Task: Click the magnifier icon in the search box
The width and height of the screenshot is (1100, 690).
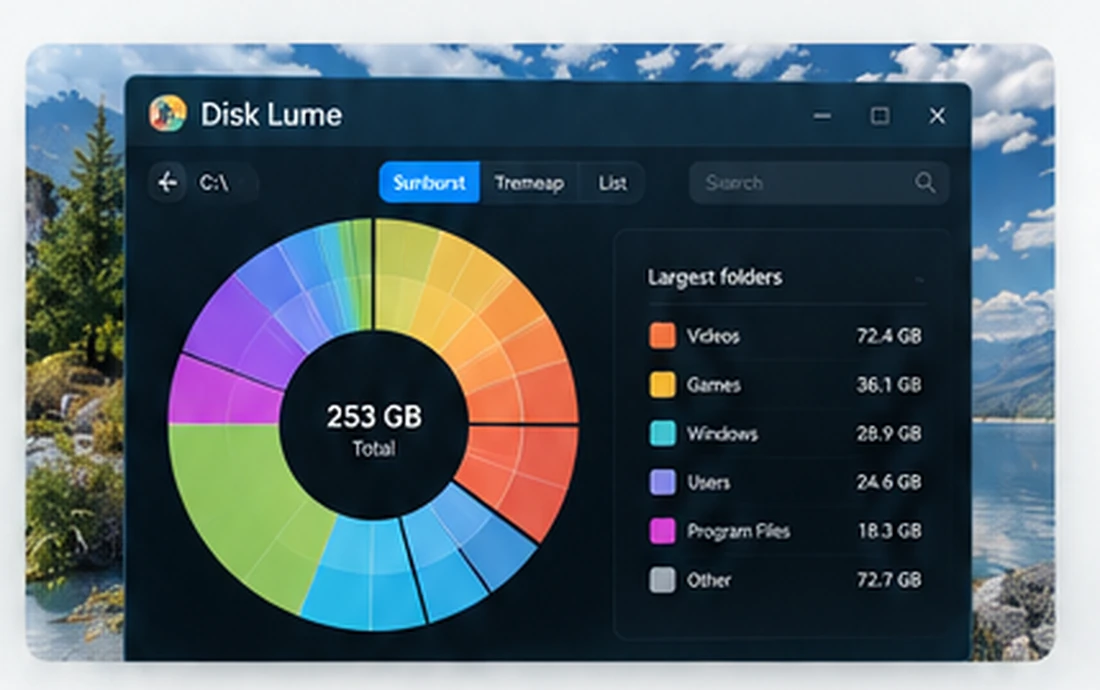Action: (925, 183)
